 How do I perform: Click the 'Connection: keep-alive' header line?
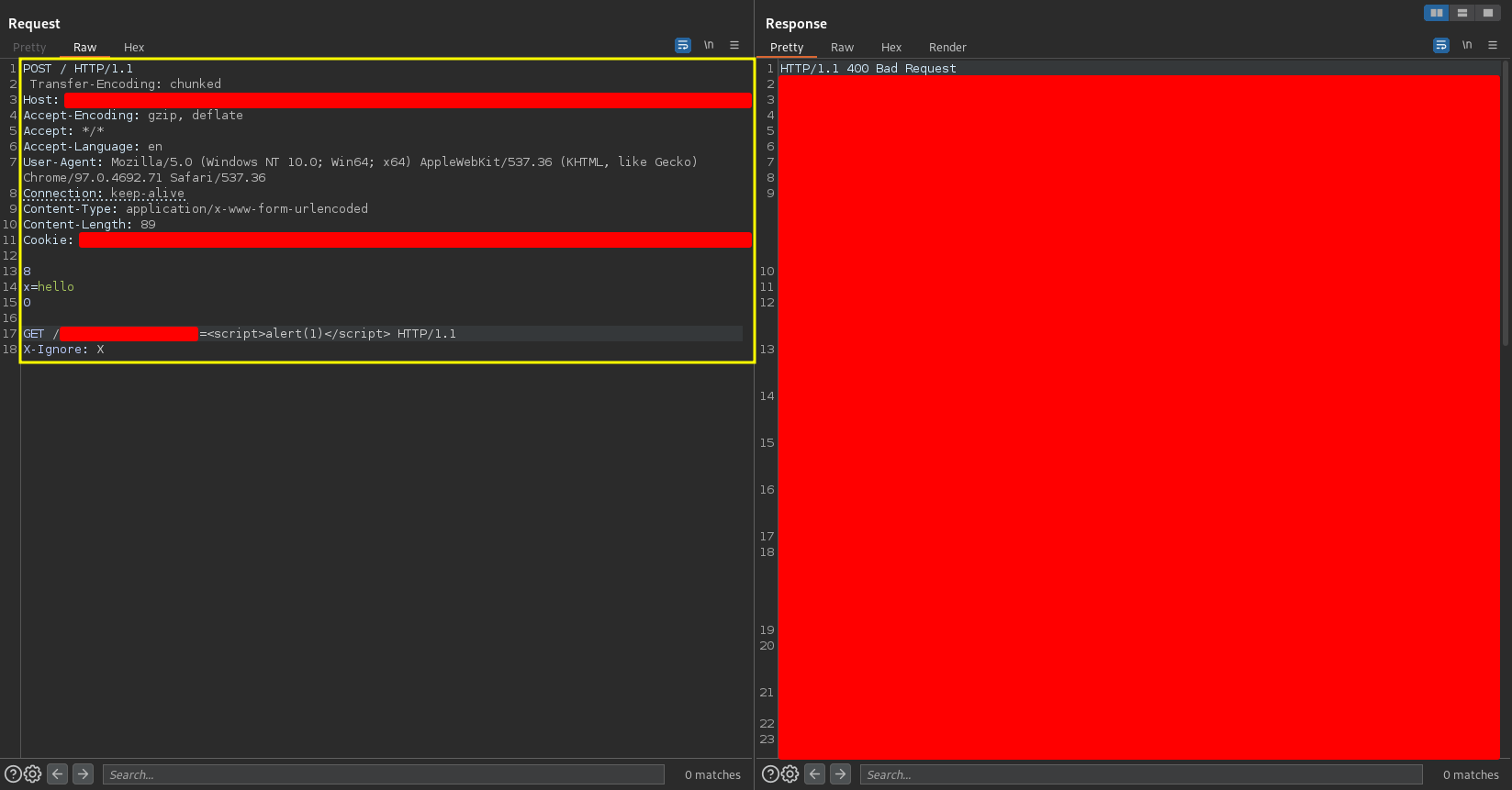click(104, 194)
